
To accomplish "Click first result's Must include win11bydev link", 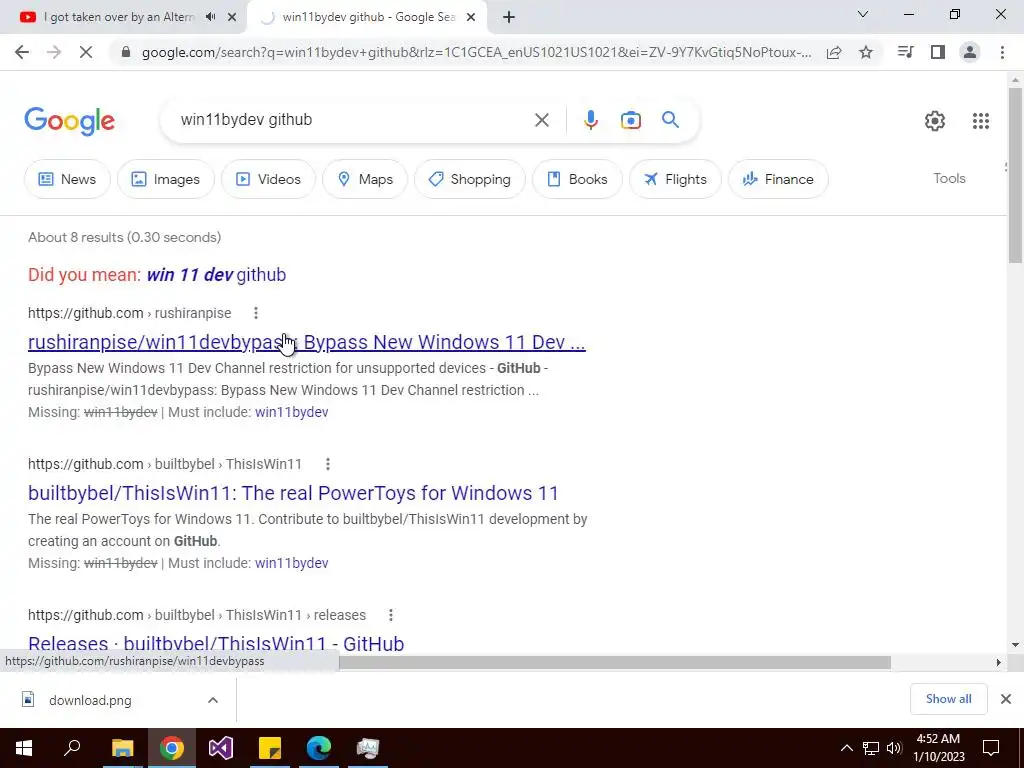I will [x=291, y=412].
